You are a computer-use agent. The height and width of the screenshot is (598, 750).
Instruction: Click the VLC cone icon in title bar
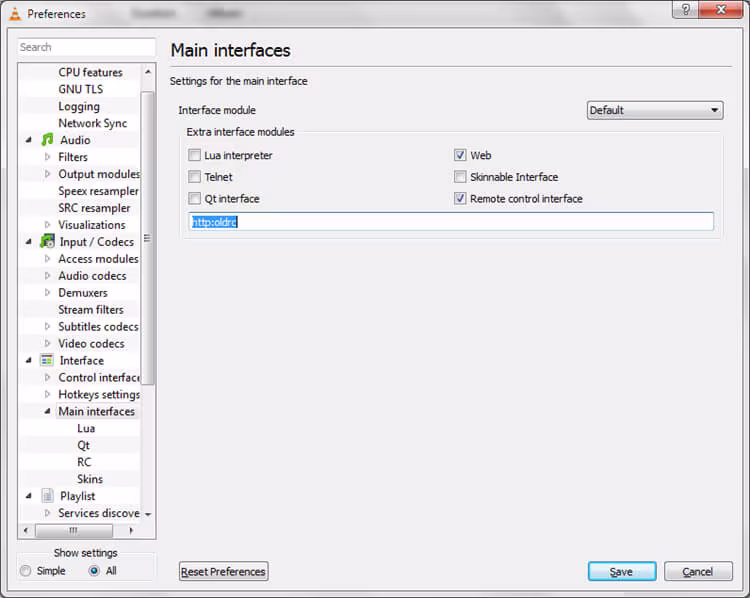tap(15, 14)
